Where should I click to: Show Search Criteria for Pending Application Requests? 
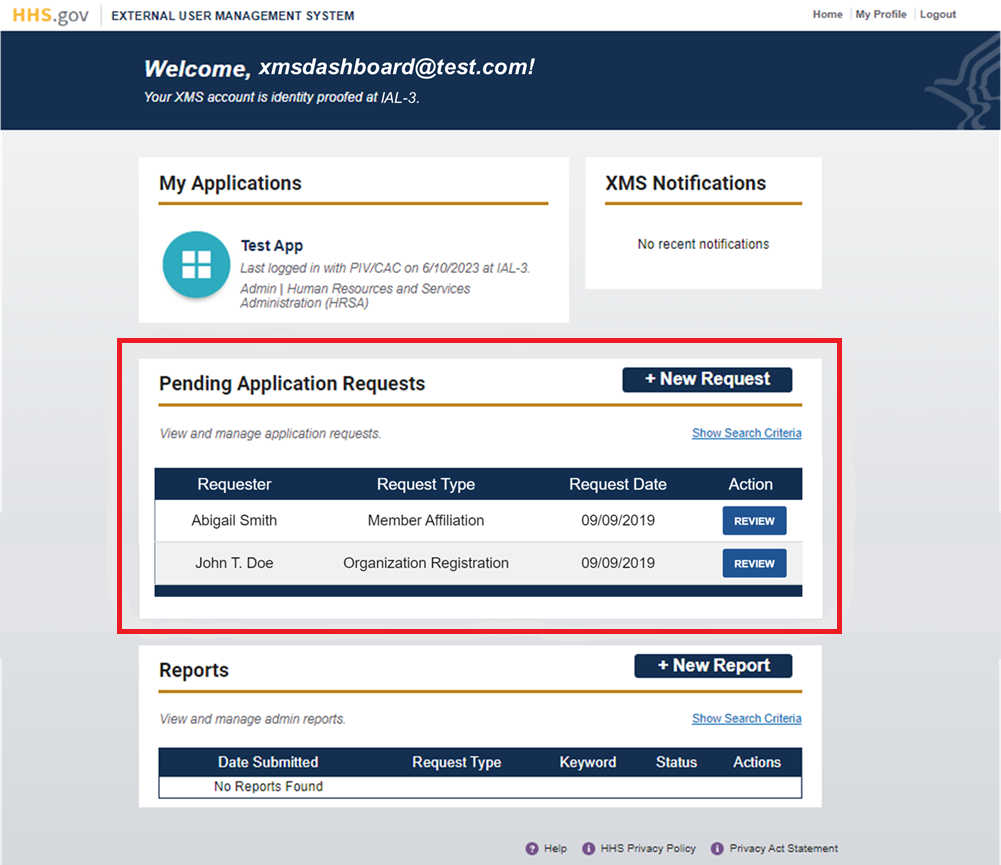point(746,433)
